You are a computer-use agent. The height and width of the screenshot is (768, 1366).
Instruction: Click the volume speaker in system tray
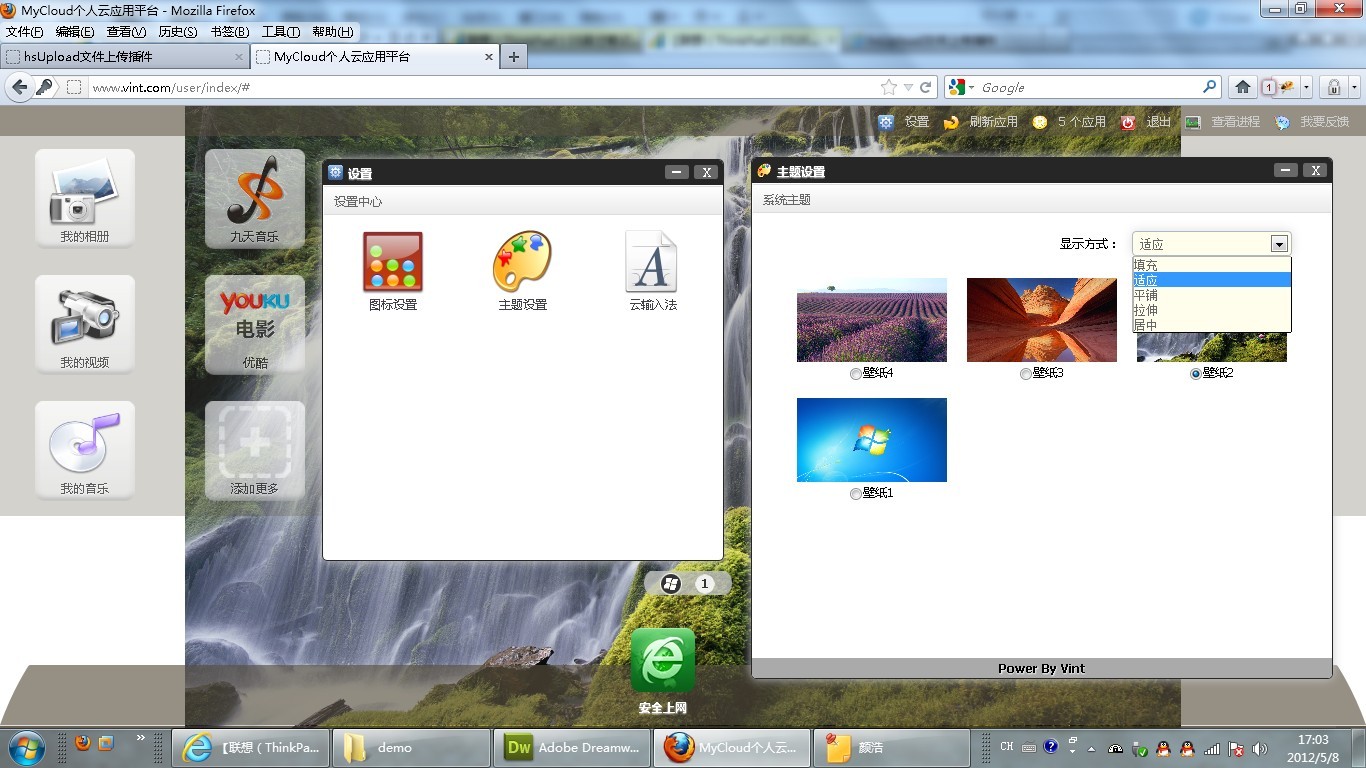[x=1259, y=748]
